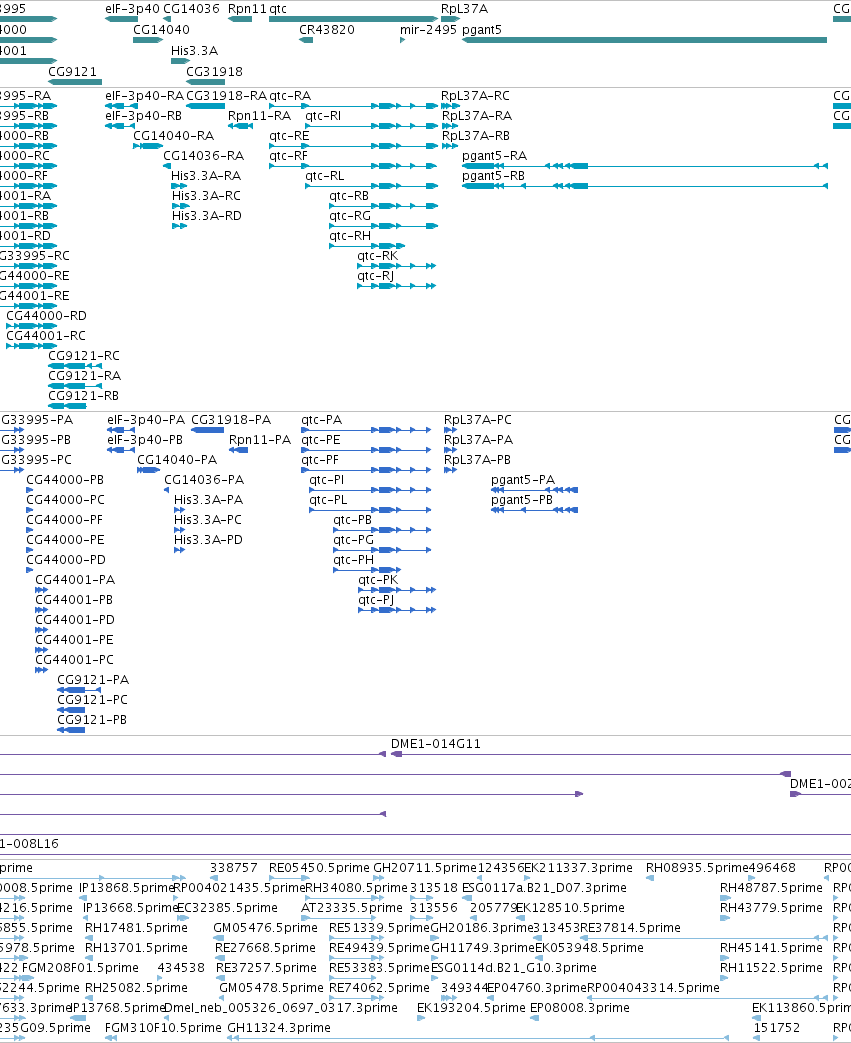The width and height of the screenshot is (851, 1043).
Task: Click EST RH08935.5prime
Action: [x=697, y=867]
